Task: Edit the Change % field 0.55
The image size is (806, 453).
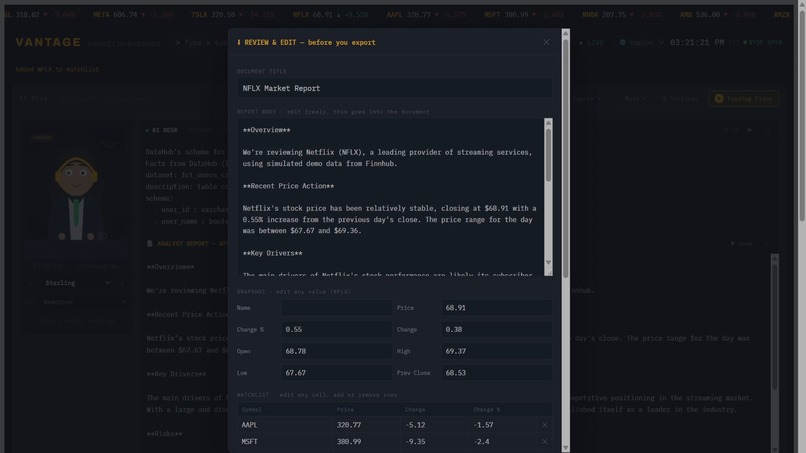Action: point(337,329)
